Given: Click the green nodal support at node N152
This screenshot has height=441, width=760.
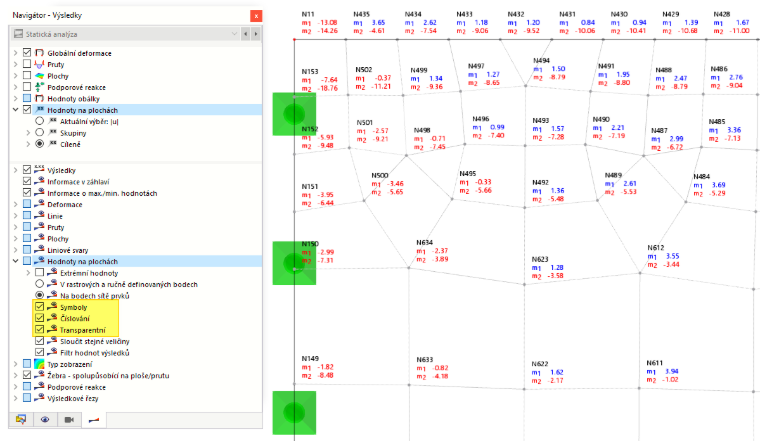Looking at the screenshot, I should coord(294,114).
